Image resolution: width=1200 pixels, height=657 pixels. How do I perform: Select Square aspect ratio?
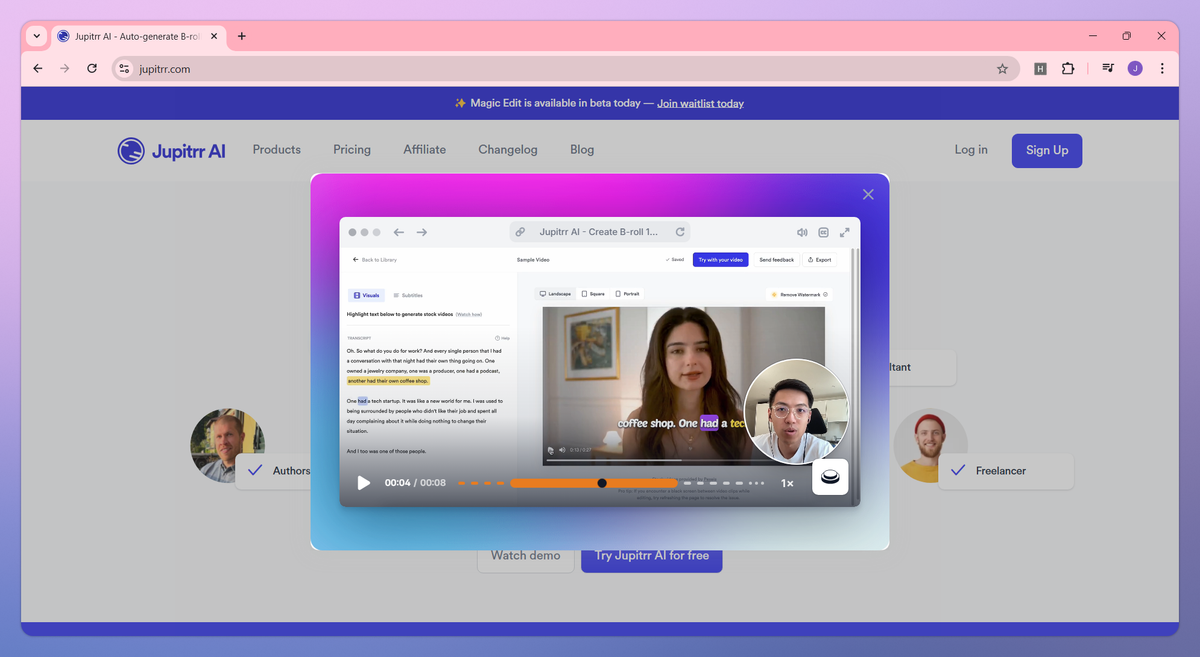pos(593,294)
